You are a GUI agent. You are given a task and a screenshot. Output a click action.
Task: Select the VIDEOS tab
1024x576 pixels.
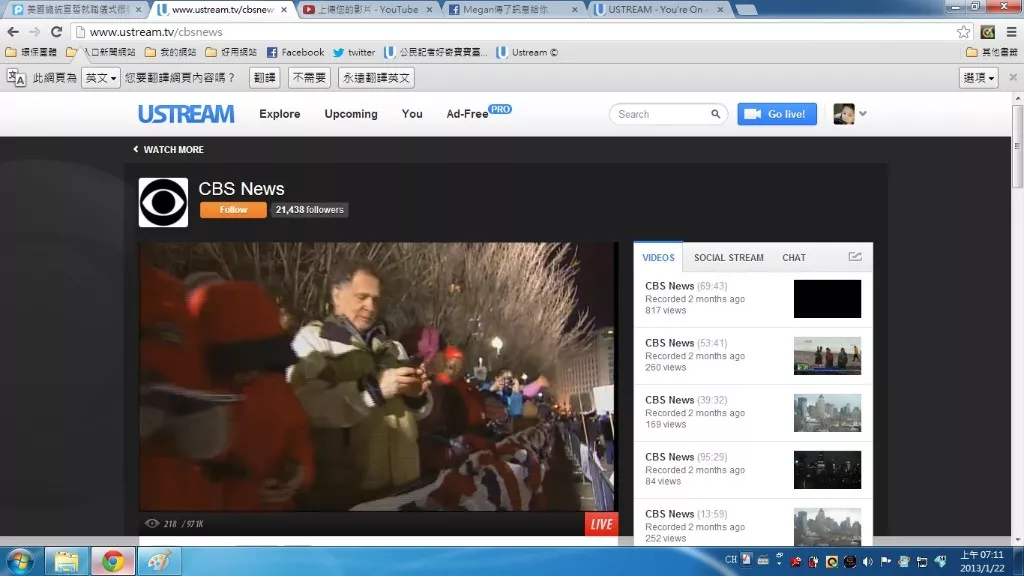coord(658,257)
